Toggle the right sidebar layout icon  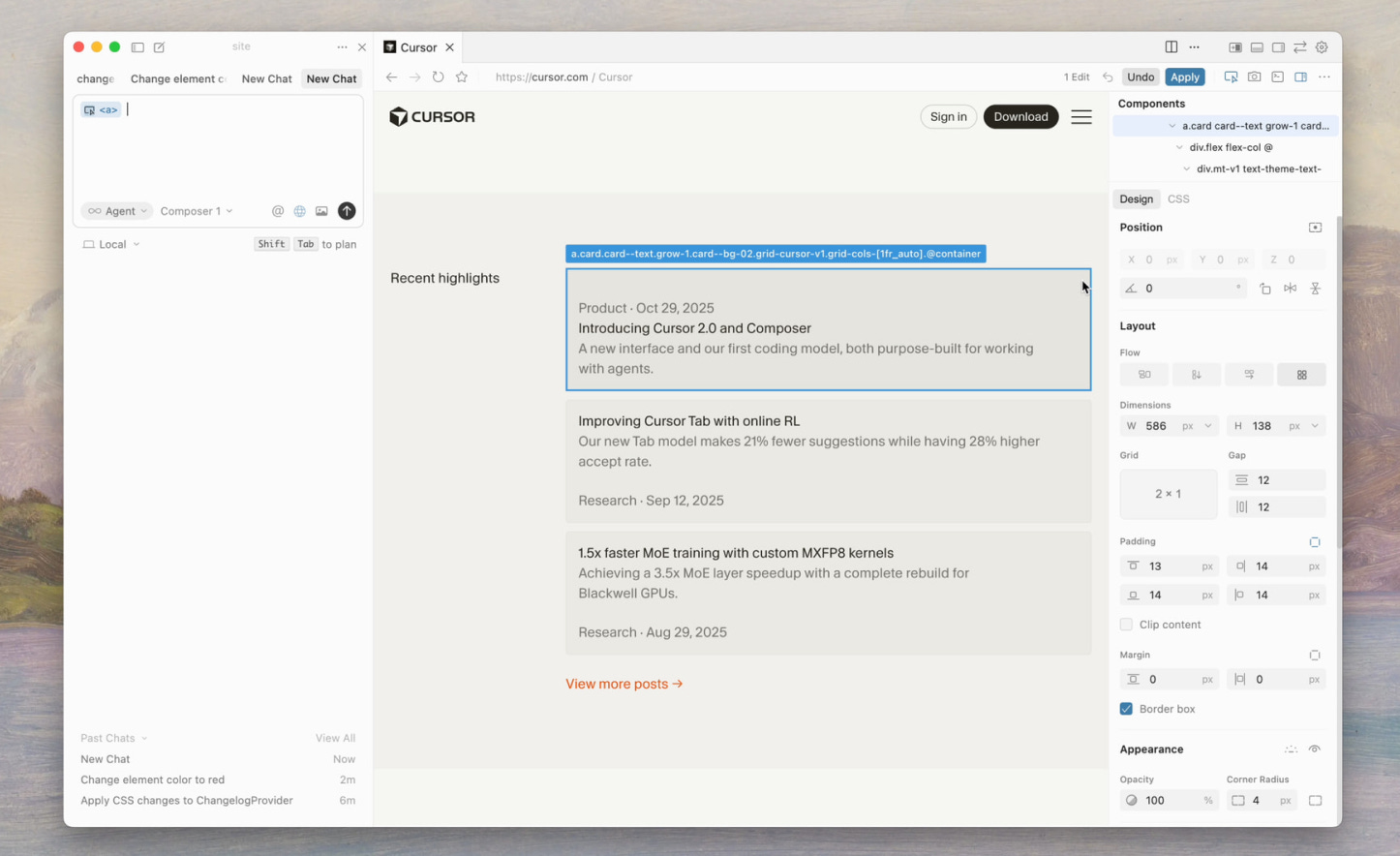tap(1278, 46)
